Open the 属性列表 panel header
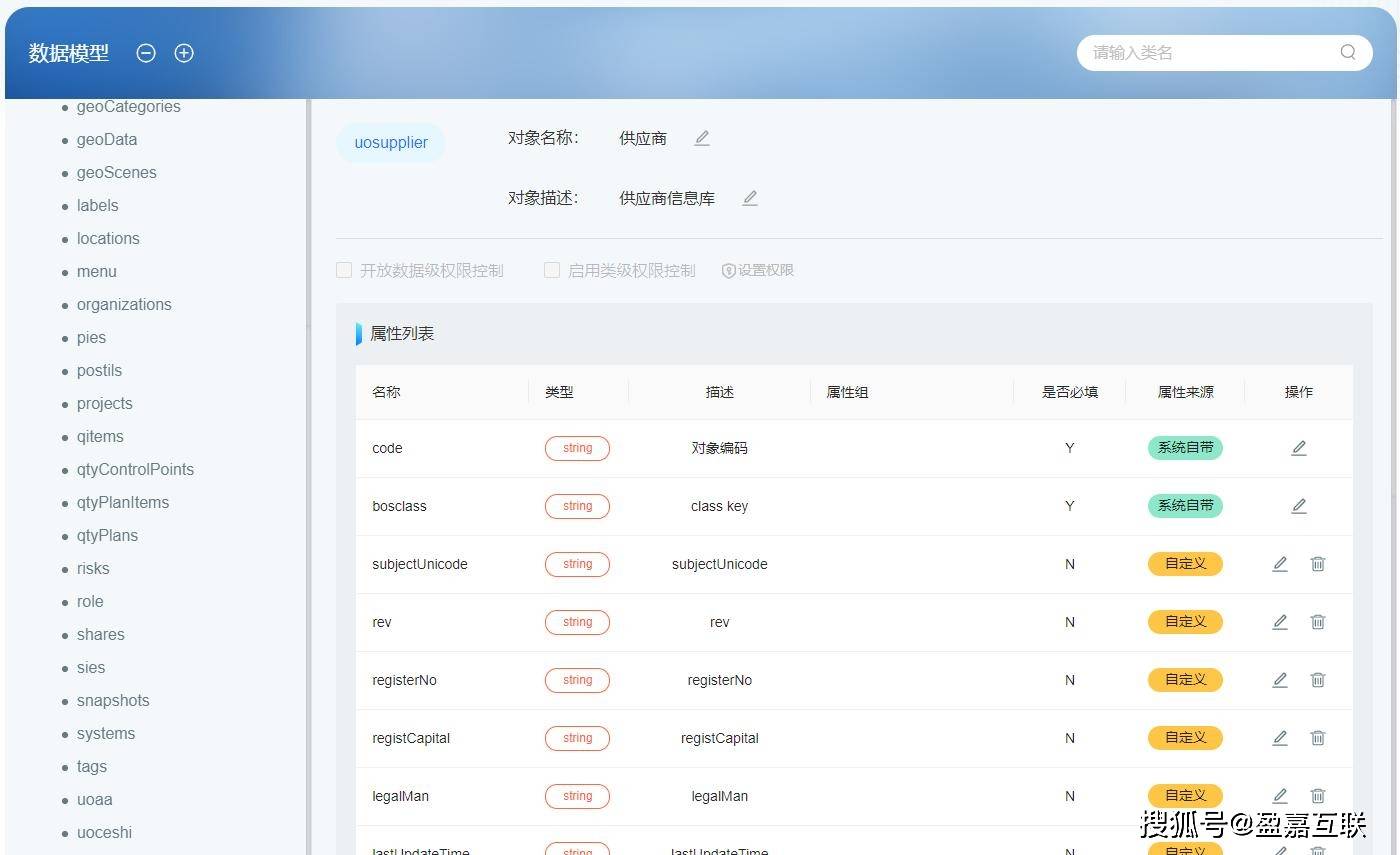 (x=400, y=333)
